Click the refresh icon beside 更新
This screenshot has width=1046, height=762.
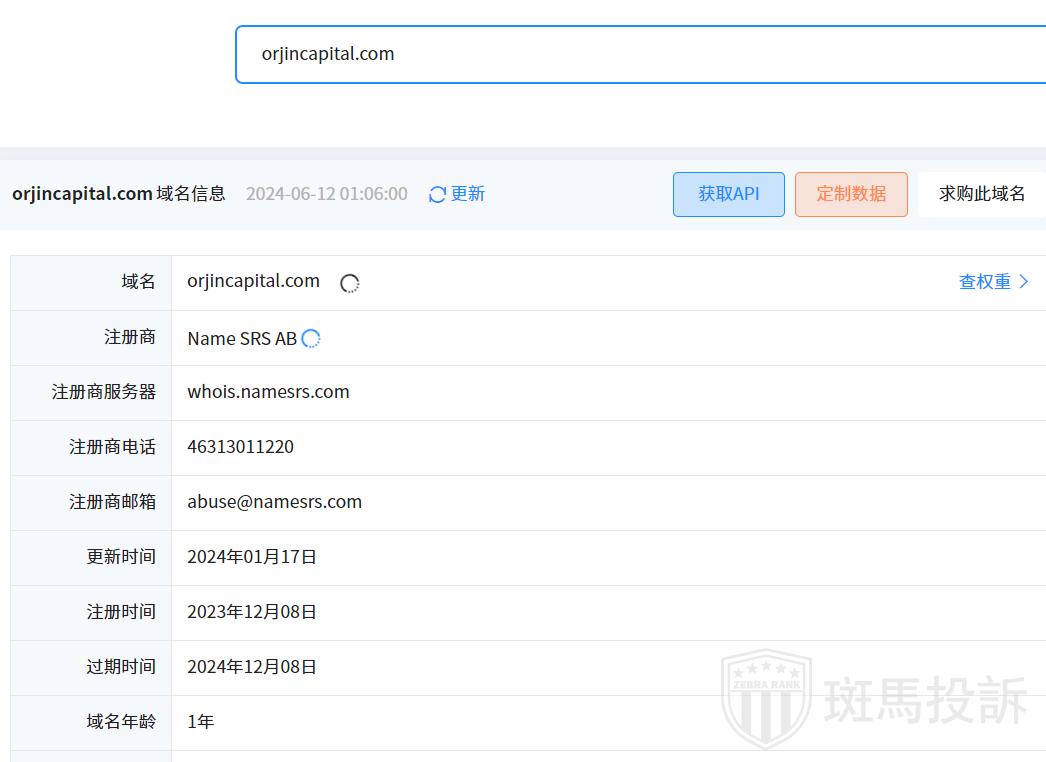click(x=437, y=194)
